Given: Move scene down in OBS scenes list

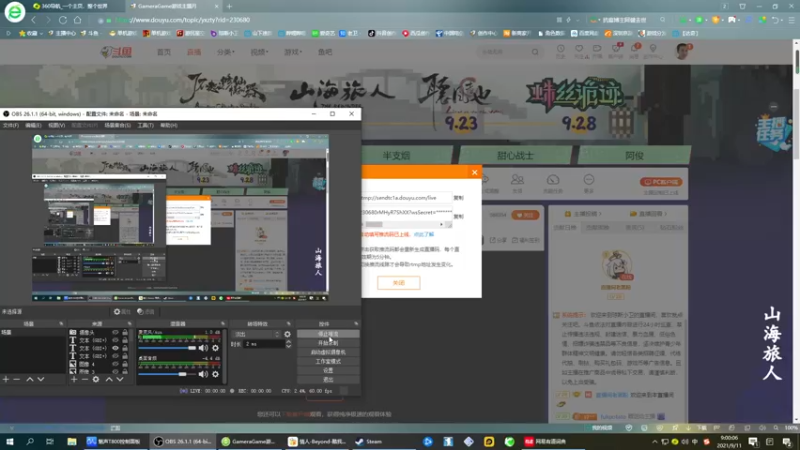Looking at the screenshot, I should [41, 380].
